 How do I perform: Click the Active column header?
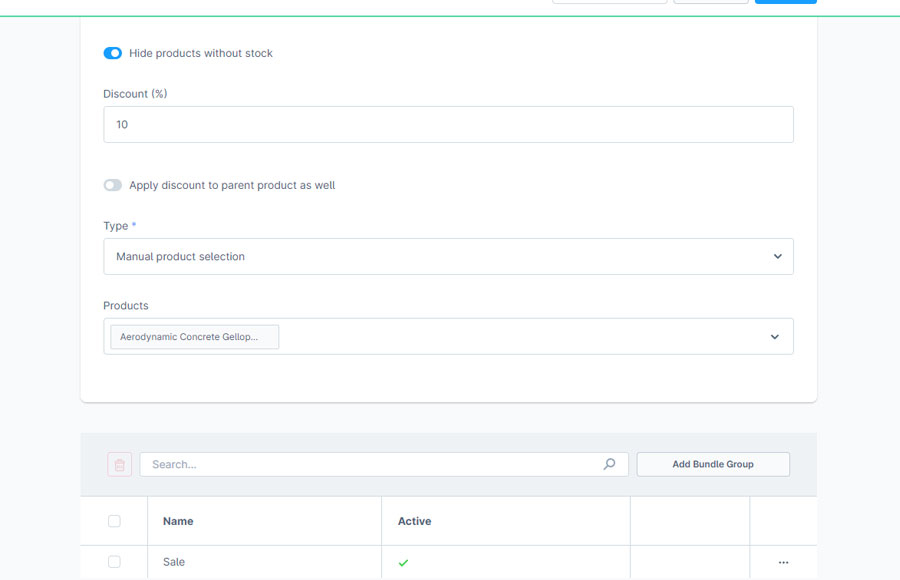[413, 521]
